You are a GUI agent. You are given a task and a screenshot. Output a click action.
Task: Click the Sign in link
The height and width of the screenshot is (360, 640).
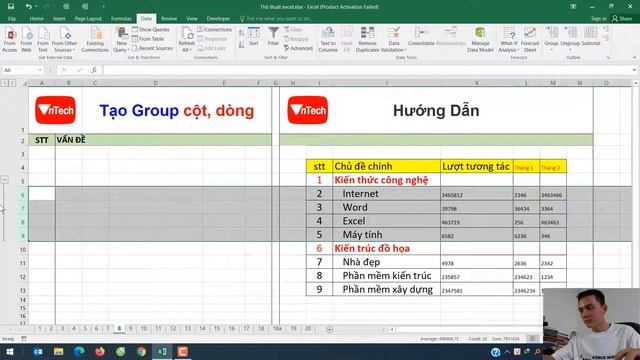point(598,18)
